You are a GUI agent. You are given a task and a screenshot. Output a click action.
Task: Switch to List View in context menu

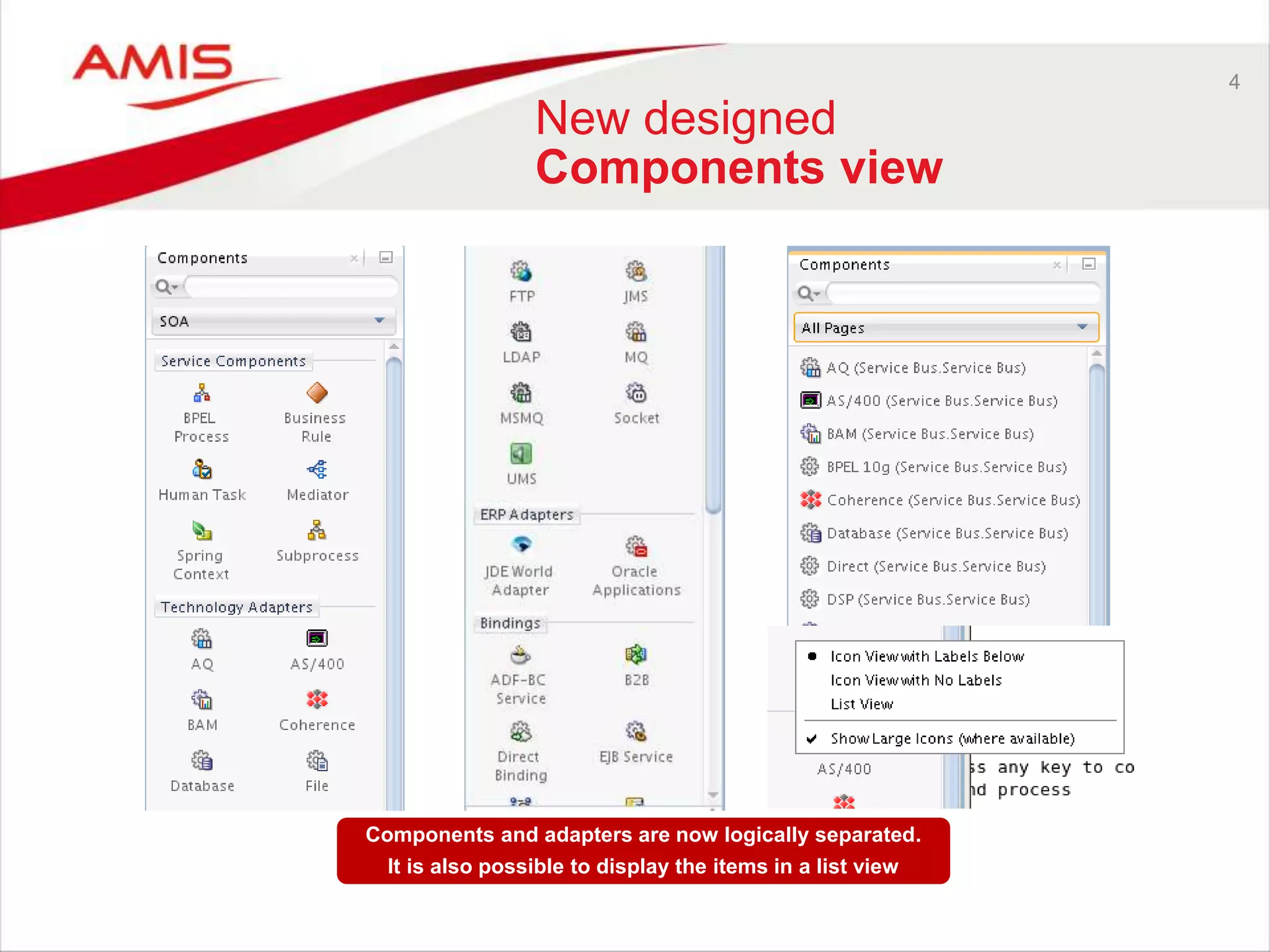(862, 704)
